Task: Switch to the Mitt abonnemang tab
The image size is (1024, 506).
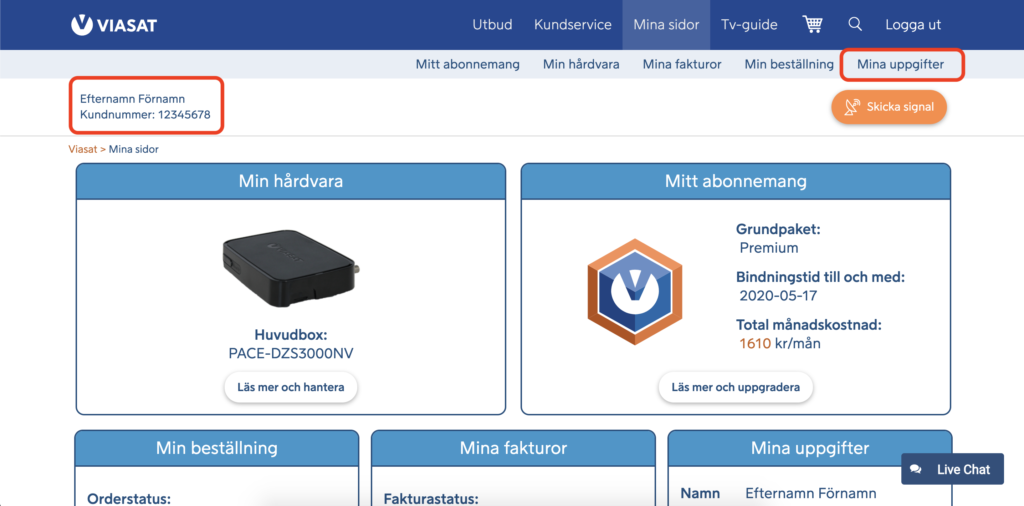Action: click(468, 65)
